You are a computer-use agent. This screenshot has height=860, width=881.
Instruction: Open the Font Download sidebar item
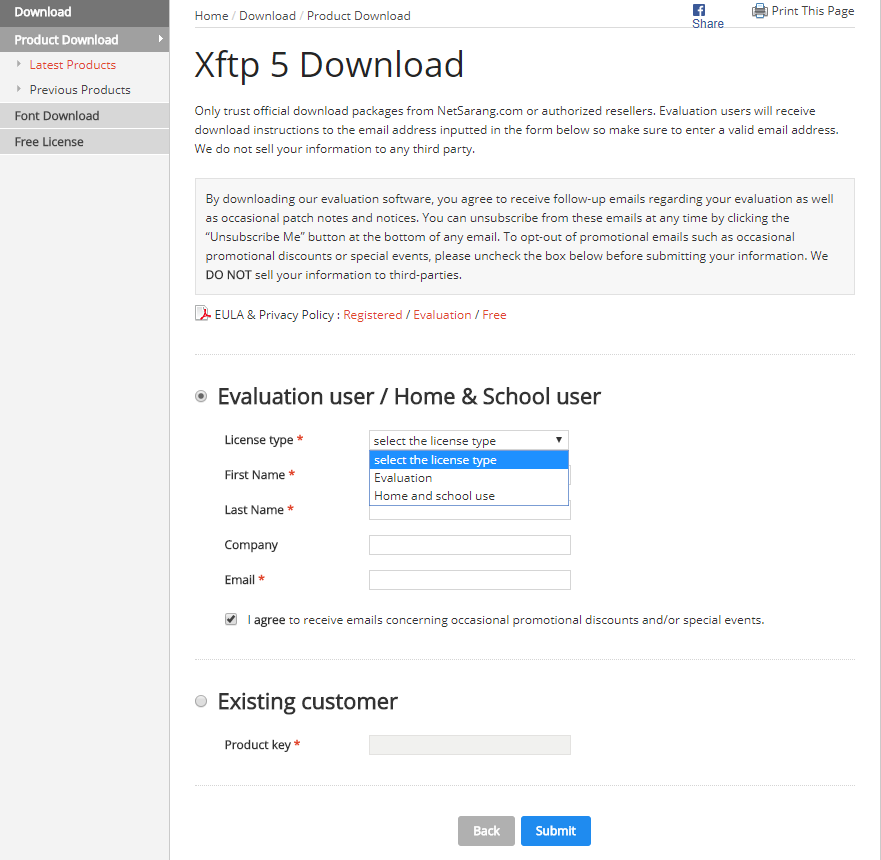[84, 116]
